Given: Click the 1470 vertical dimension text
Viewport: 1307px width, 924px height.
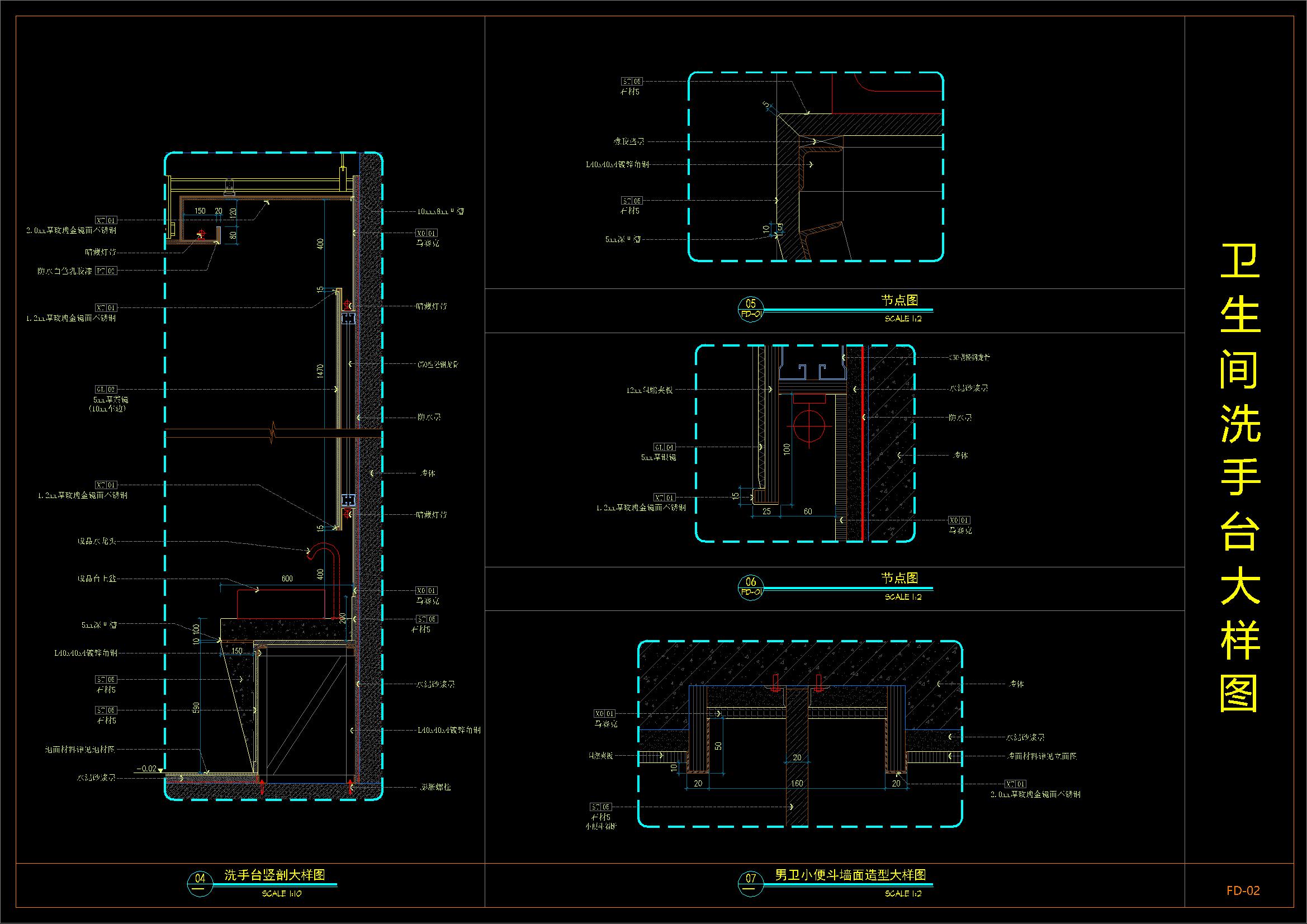Looking at the screenshot, I should 320,372.
